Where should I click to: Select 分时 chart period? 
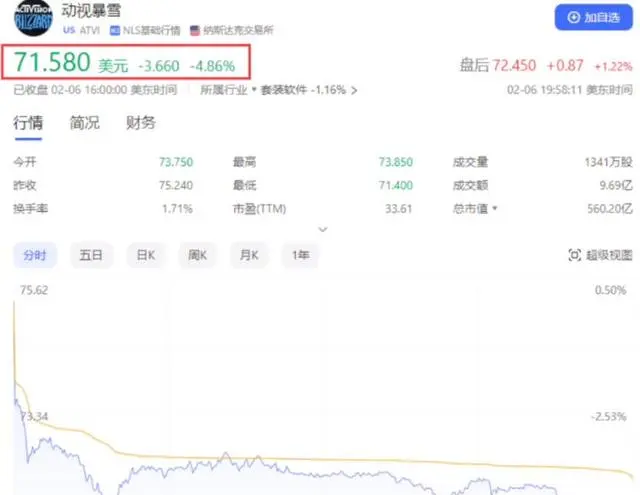35,255
